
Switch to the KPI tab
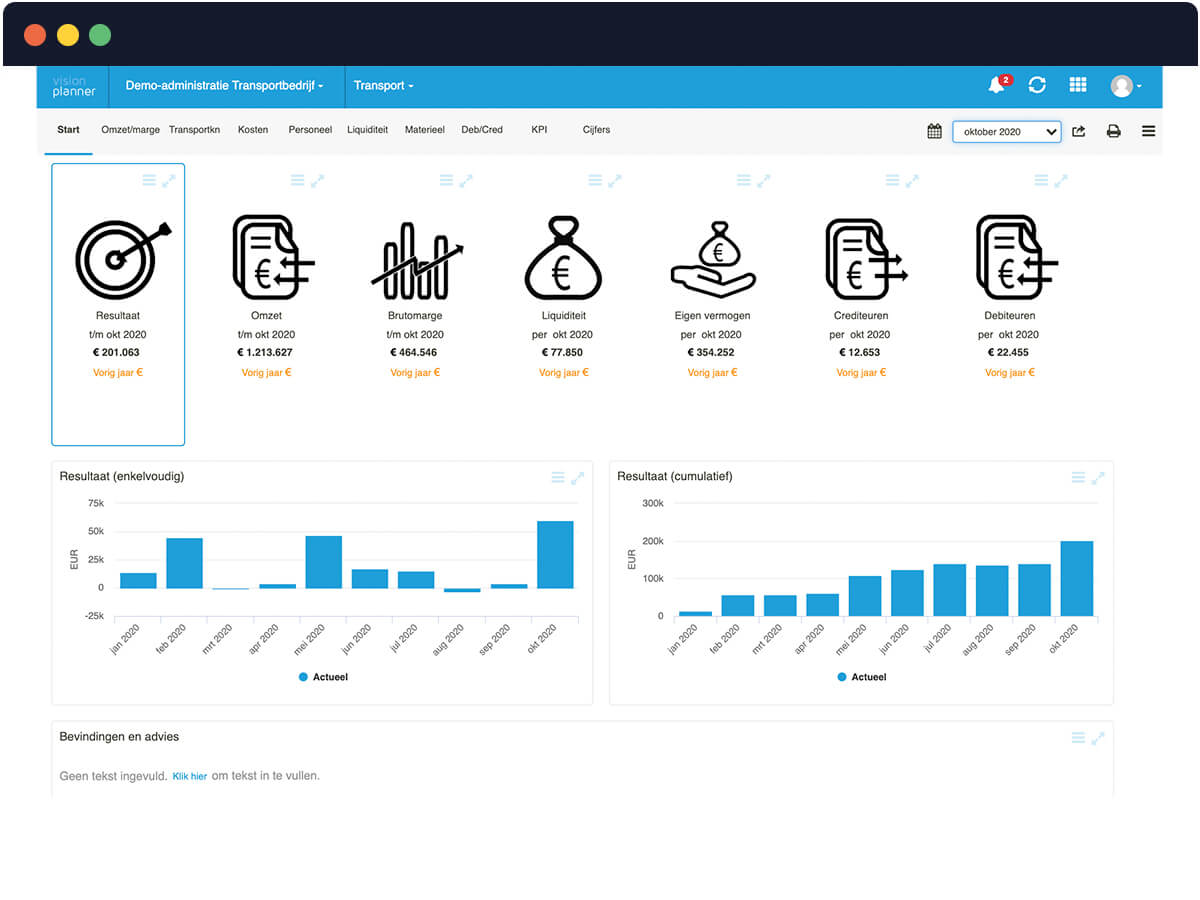(540, 130)
